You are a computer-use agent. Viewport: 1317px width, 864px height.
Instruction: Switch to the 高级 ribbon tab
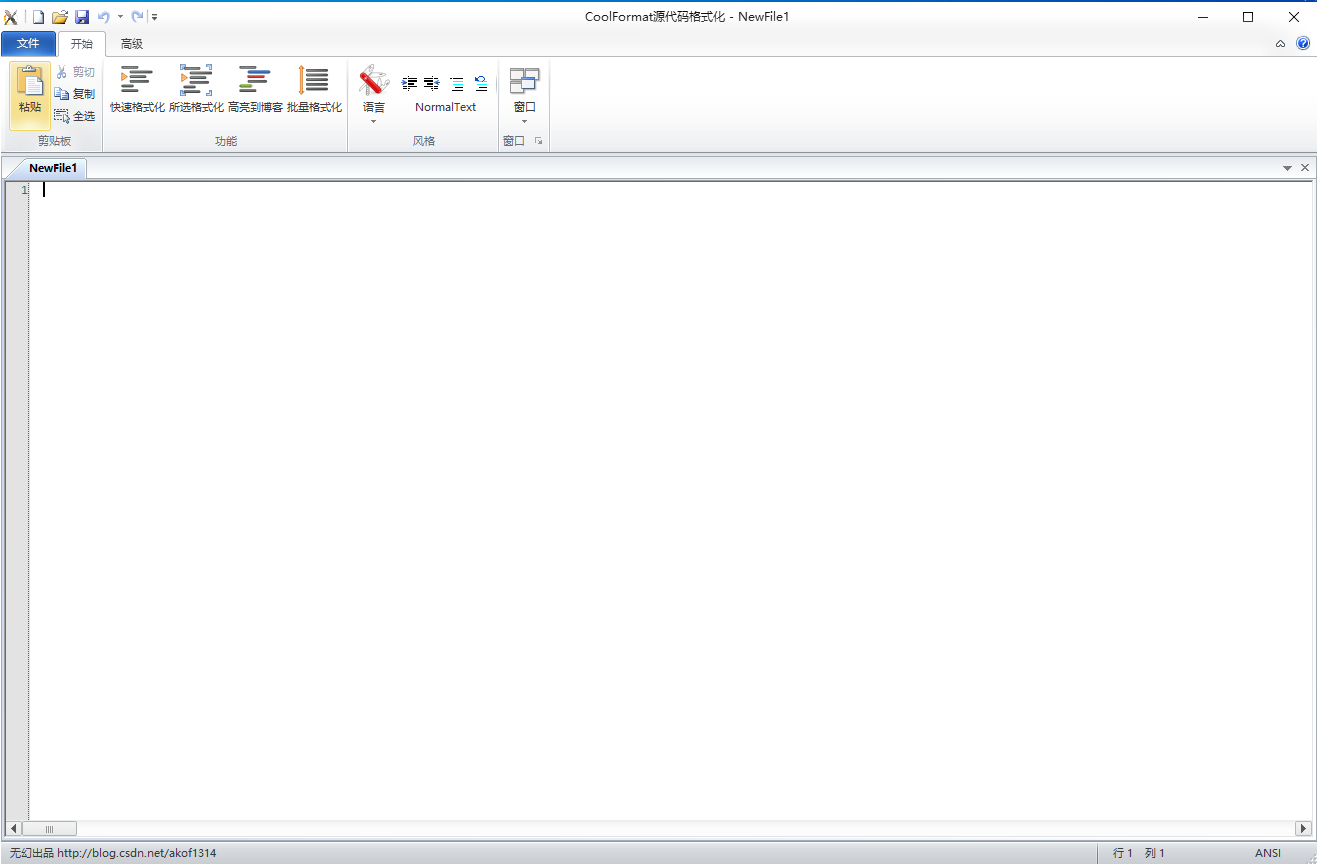tap(132, 44)
